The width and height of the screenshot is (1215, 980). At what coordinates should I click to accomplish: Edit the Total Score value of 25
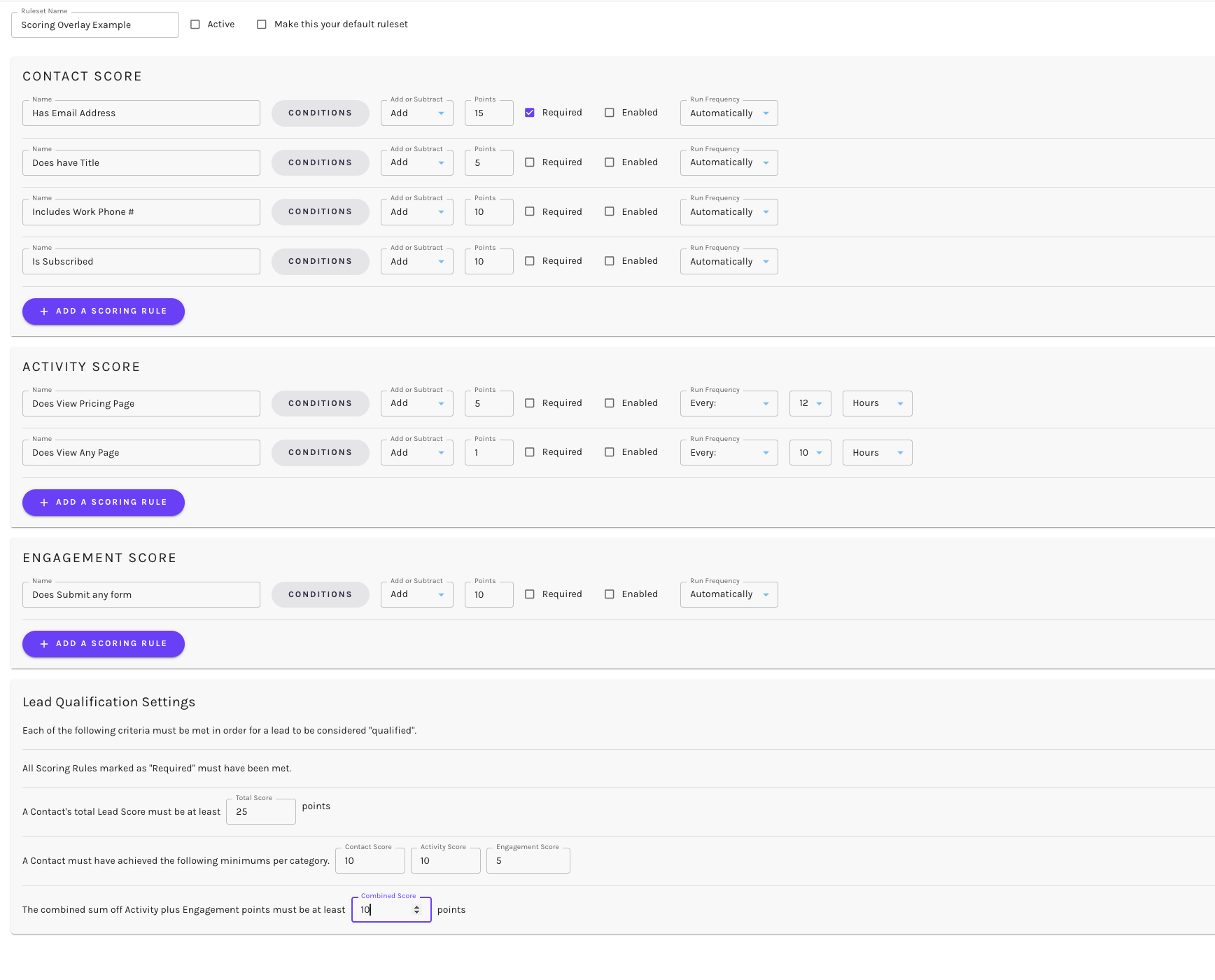tap(260, 811)
